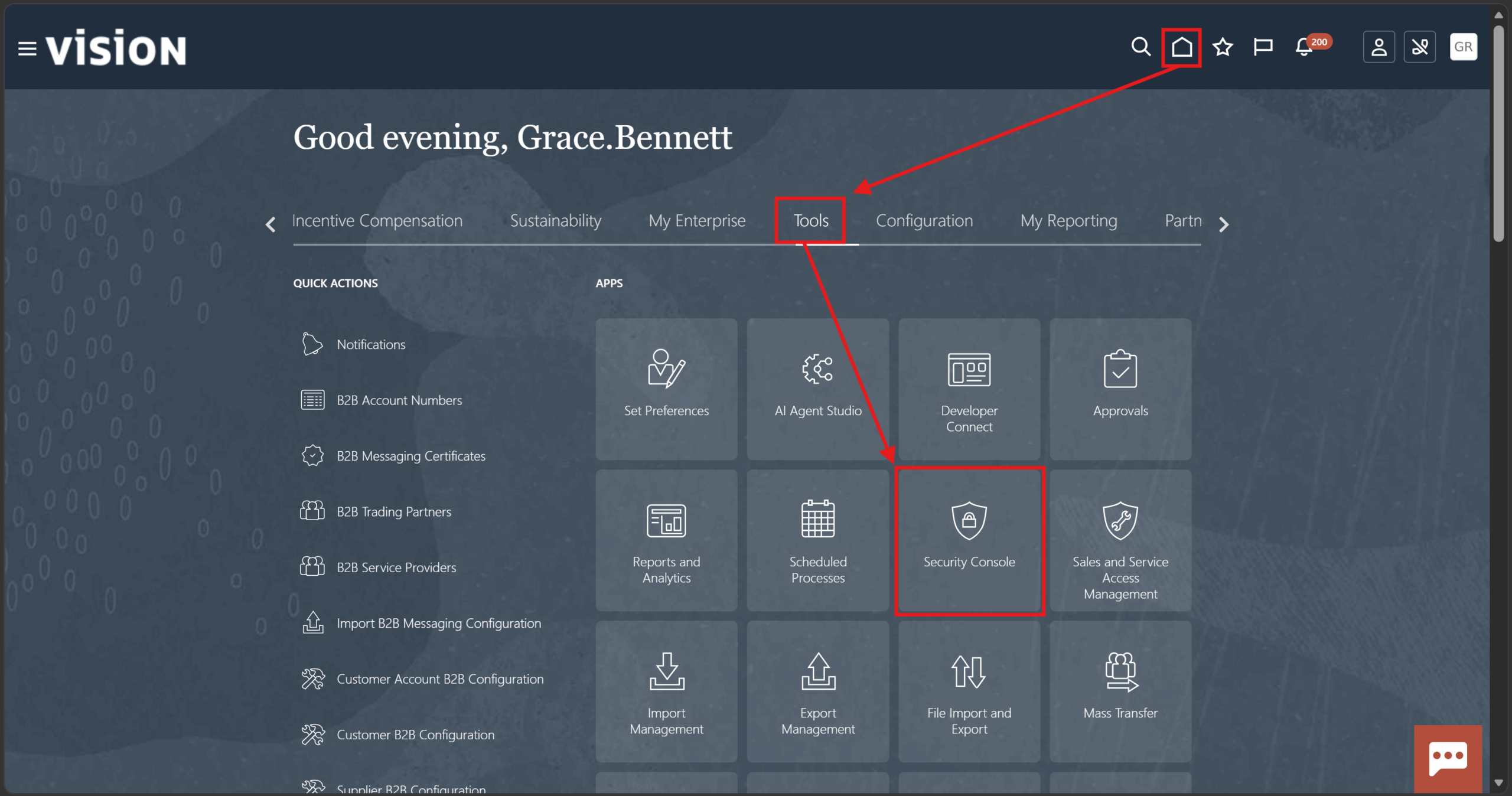This screenshot has height=796, width=1512.
Task: Open the Watchlist flag icon
Action: tap(1263, 47)
